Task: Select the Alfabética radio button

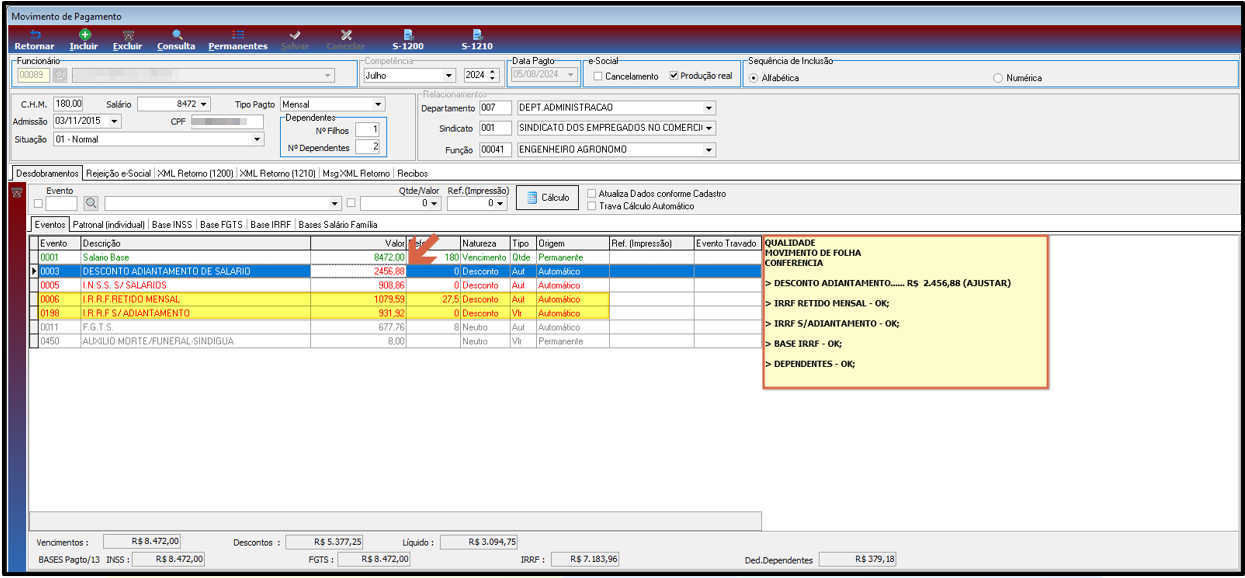Action: coord(754,77)
